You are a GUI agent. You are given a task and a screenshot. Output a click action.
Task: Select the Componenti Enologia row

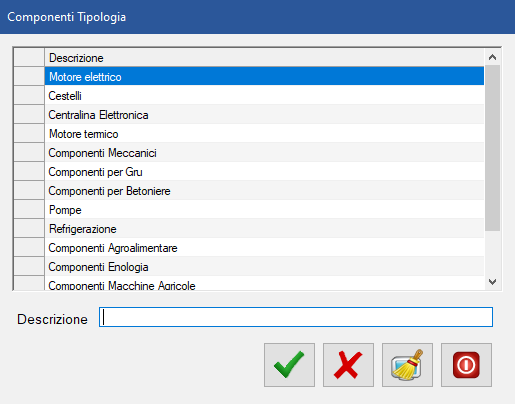(264, 266)
